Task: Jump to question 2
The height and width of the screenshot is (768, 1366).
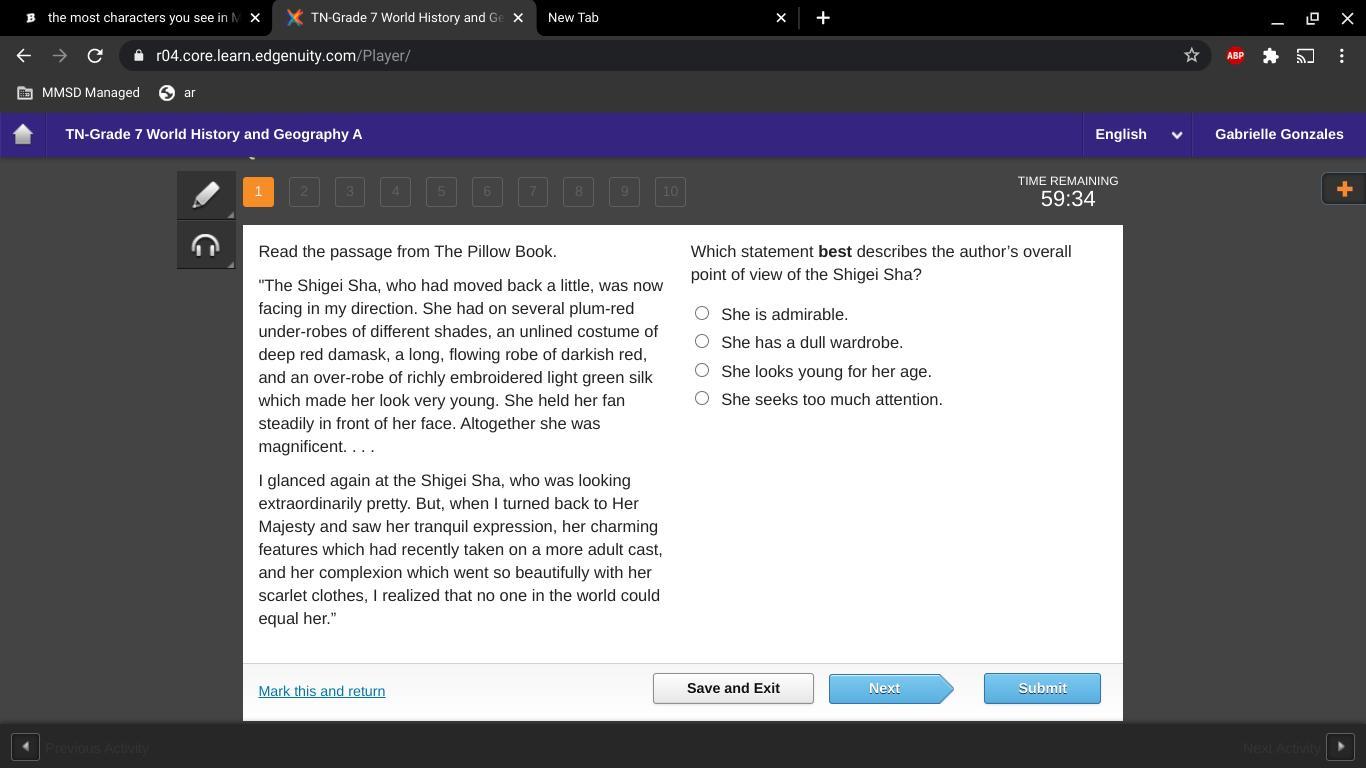Action: [304, 191]
